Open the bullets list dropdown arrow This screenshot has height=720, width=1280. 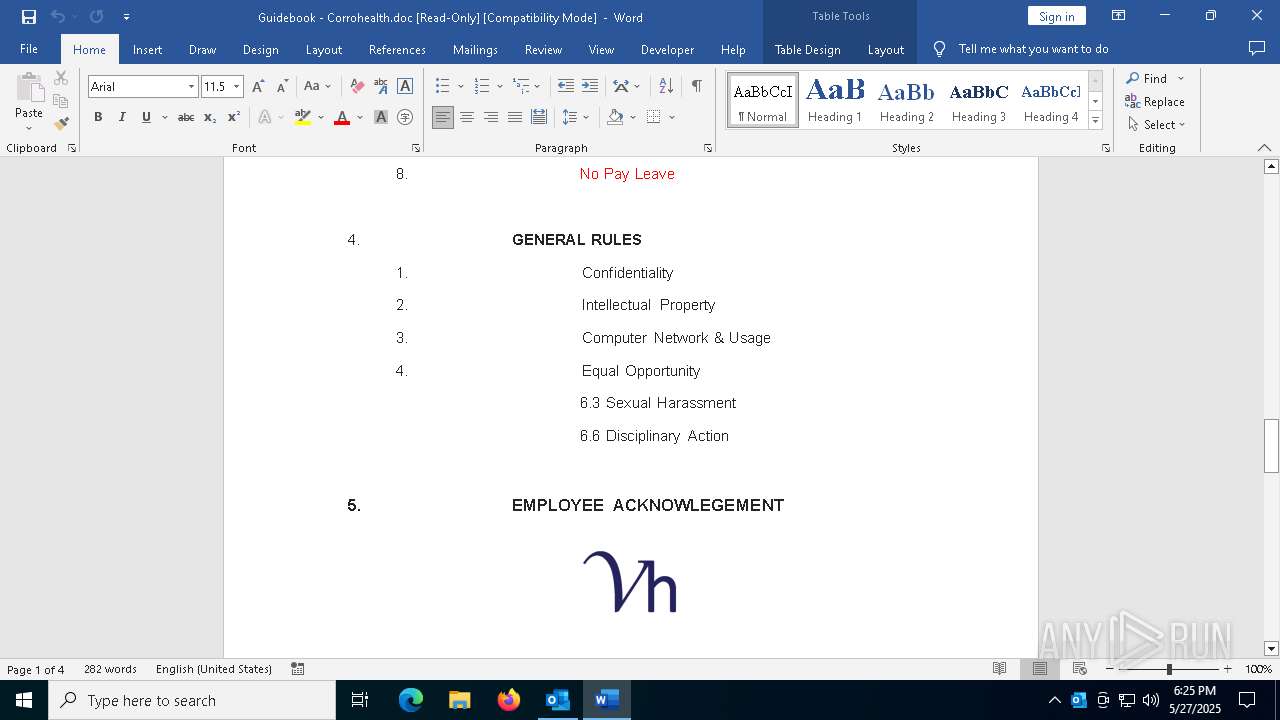[x=460, y=87]
